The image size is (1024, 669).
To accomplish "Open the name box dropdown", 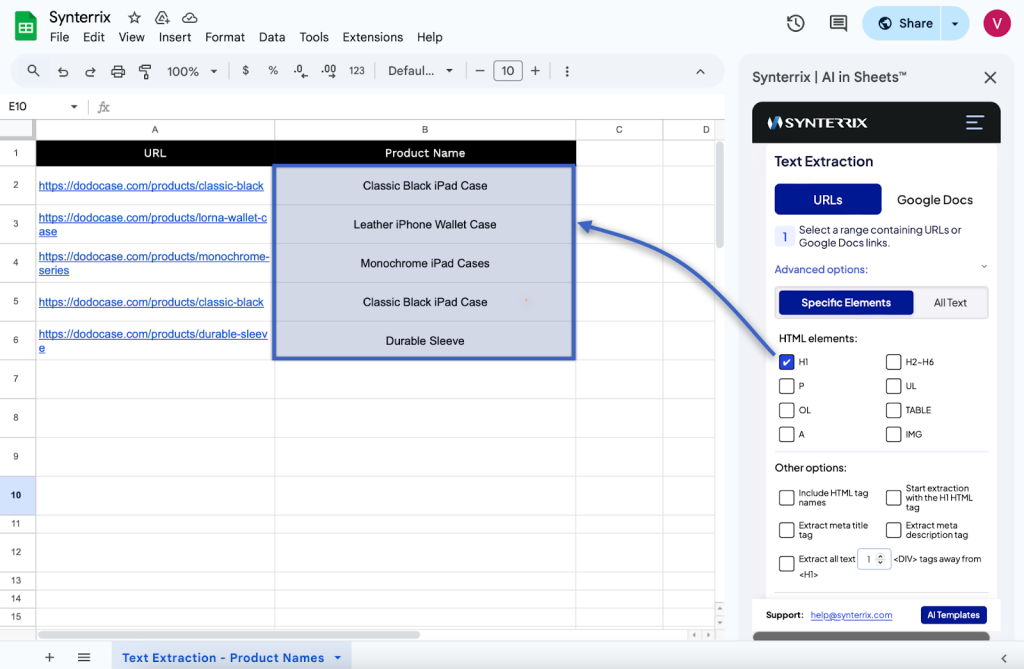I will 74,106.
